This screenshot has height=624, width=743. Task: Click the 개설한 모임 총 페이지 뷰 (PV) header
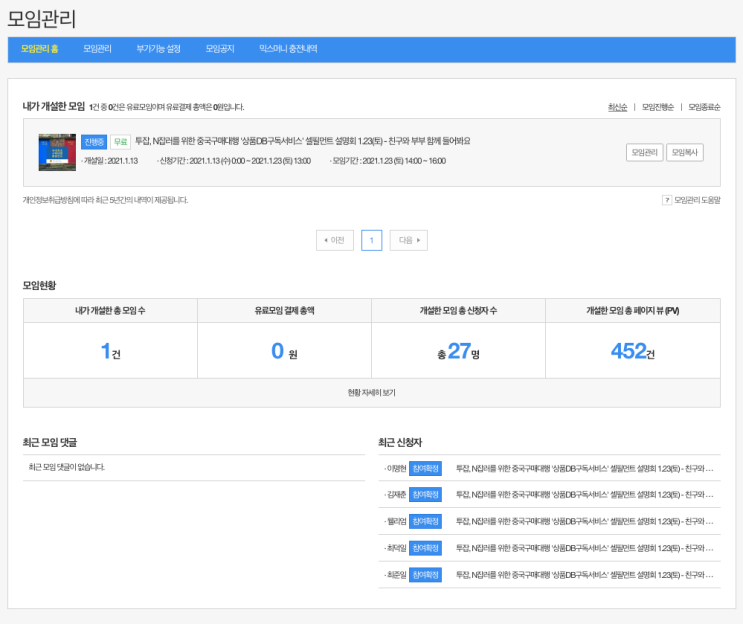pos(633,311)
